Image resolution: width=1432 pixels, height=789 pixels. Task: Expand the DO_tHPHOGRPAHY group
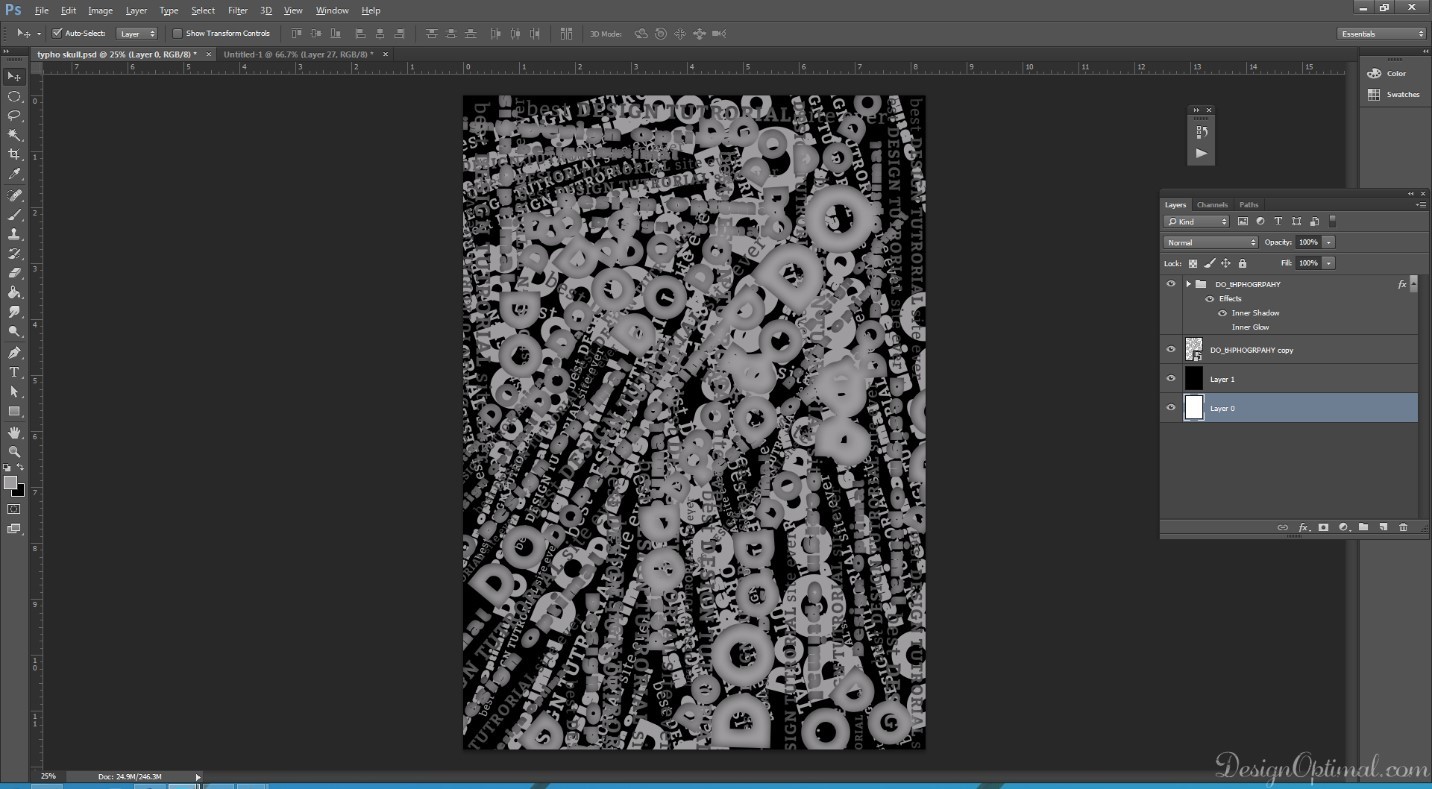pos(1188,284)
